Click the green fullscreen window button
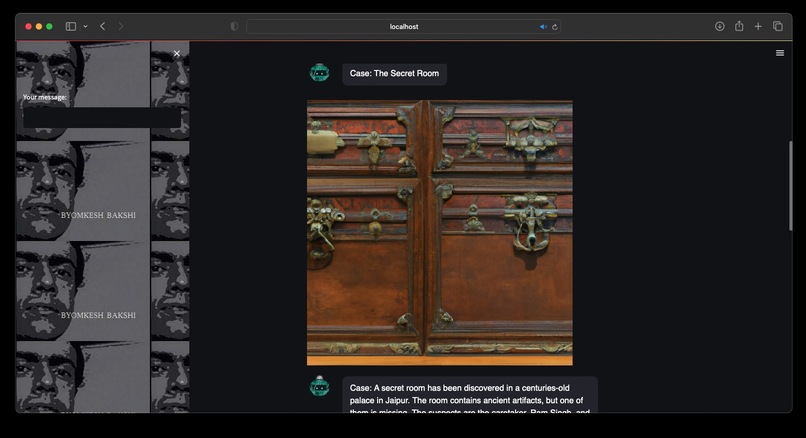The height and width of the screenshot is (438, 806). [49, 26]
